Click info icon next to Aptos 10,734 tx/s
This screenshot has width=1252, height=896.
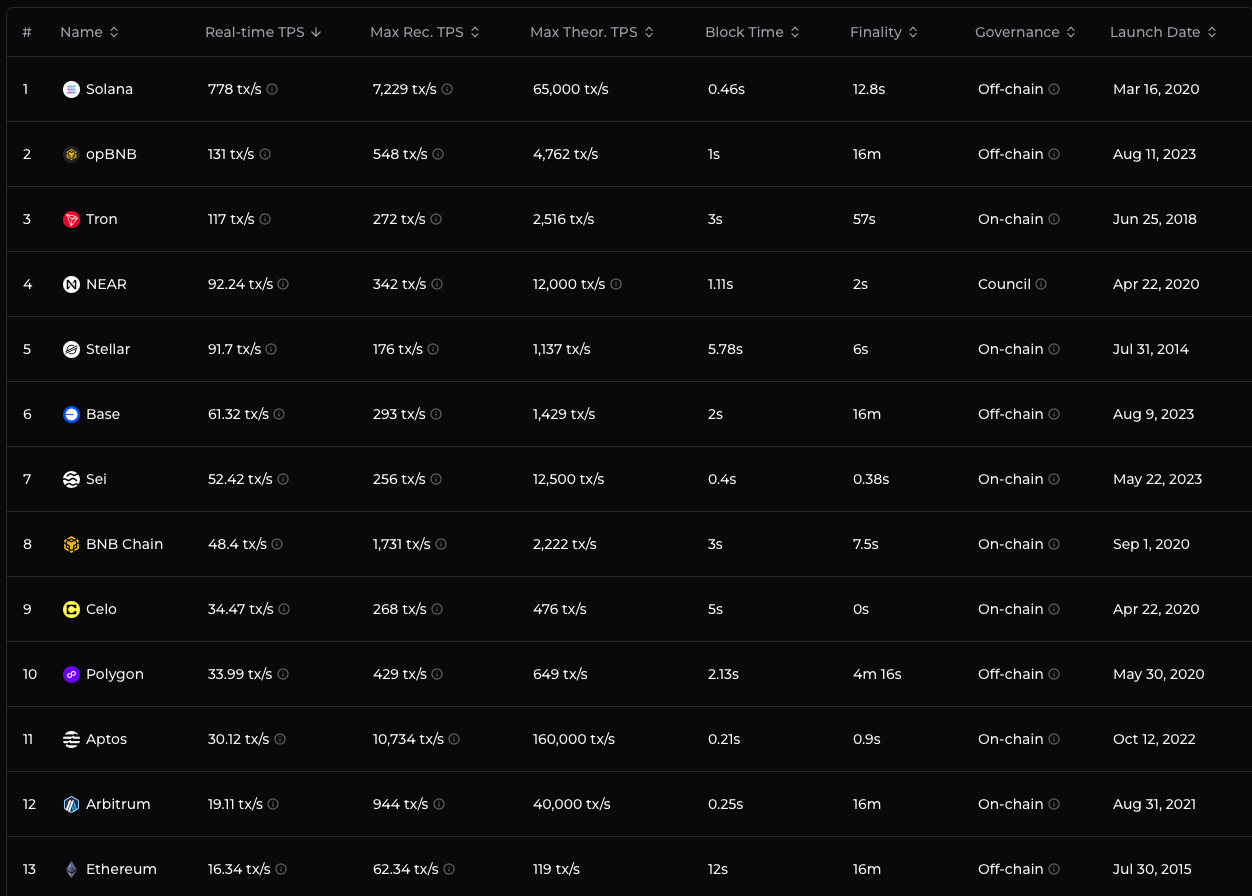click(x=454, y=739)
